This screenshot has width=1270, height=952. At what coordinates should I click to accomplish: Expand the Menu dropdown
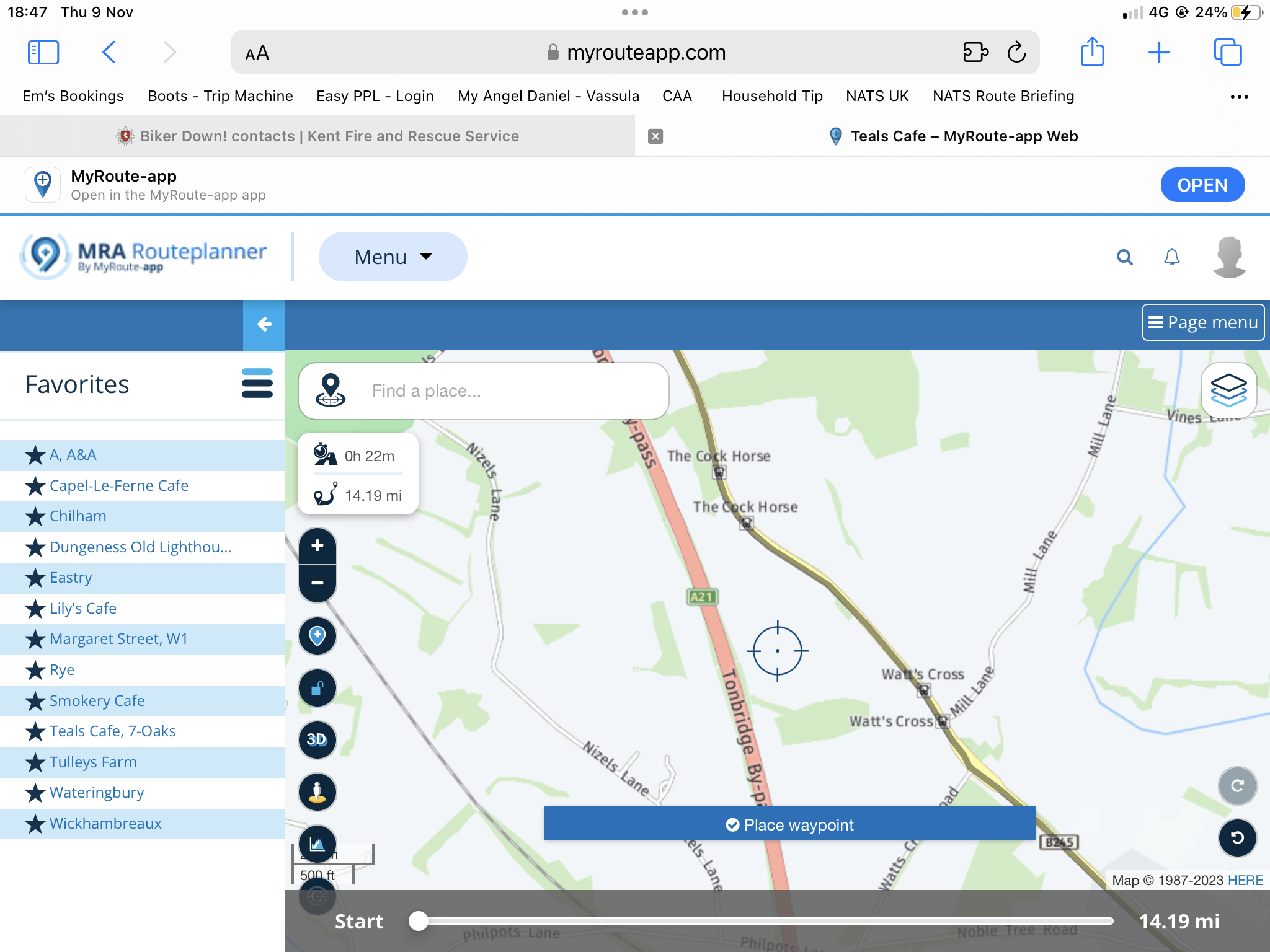pos(393,257)
